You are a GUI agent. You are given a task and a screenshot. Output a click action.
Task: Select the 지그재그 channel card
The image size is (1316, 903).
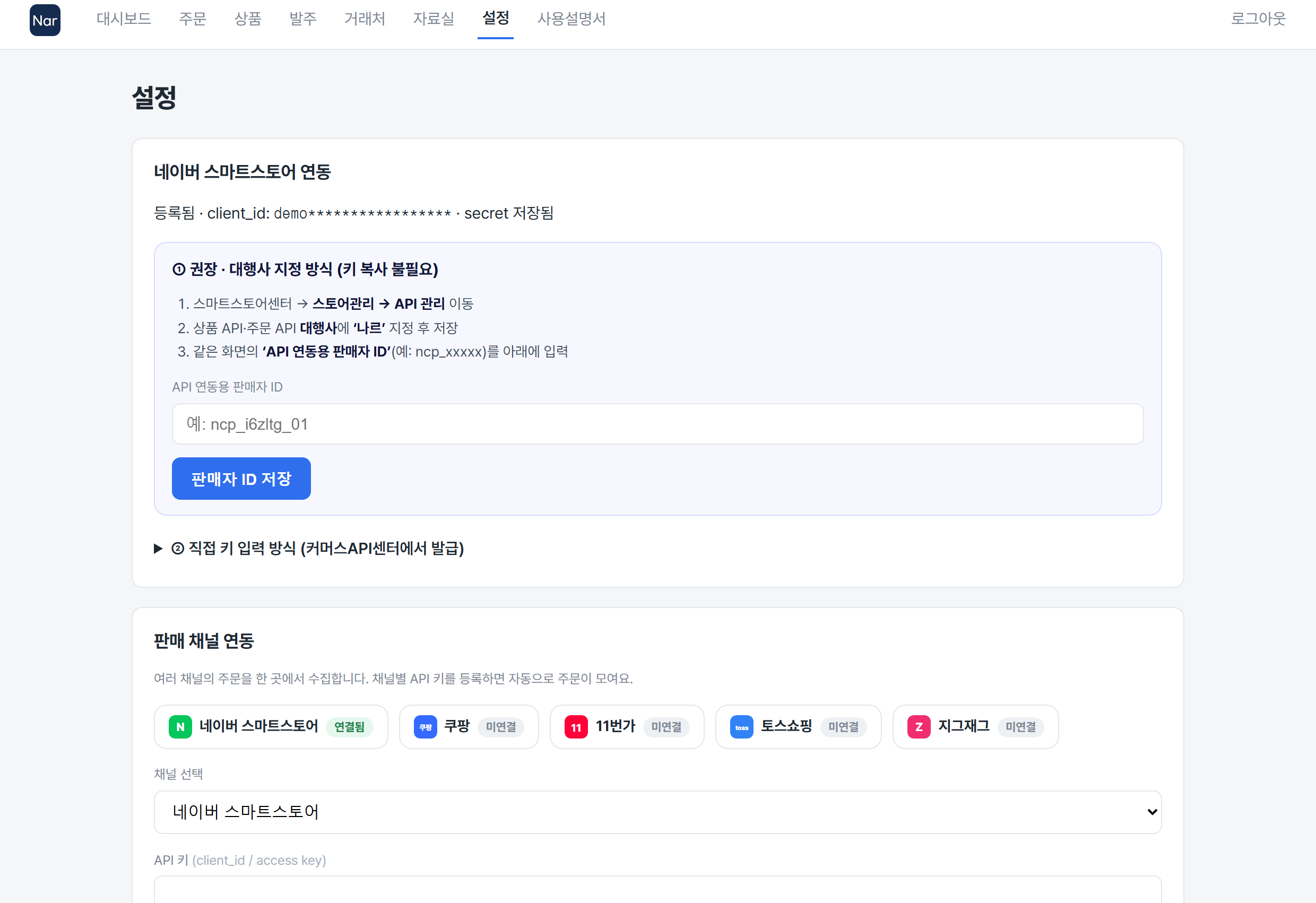(975, 727)
